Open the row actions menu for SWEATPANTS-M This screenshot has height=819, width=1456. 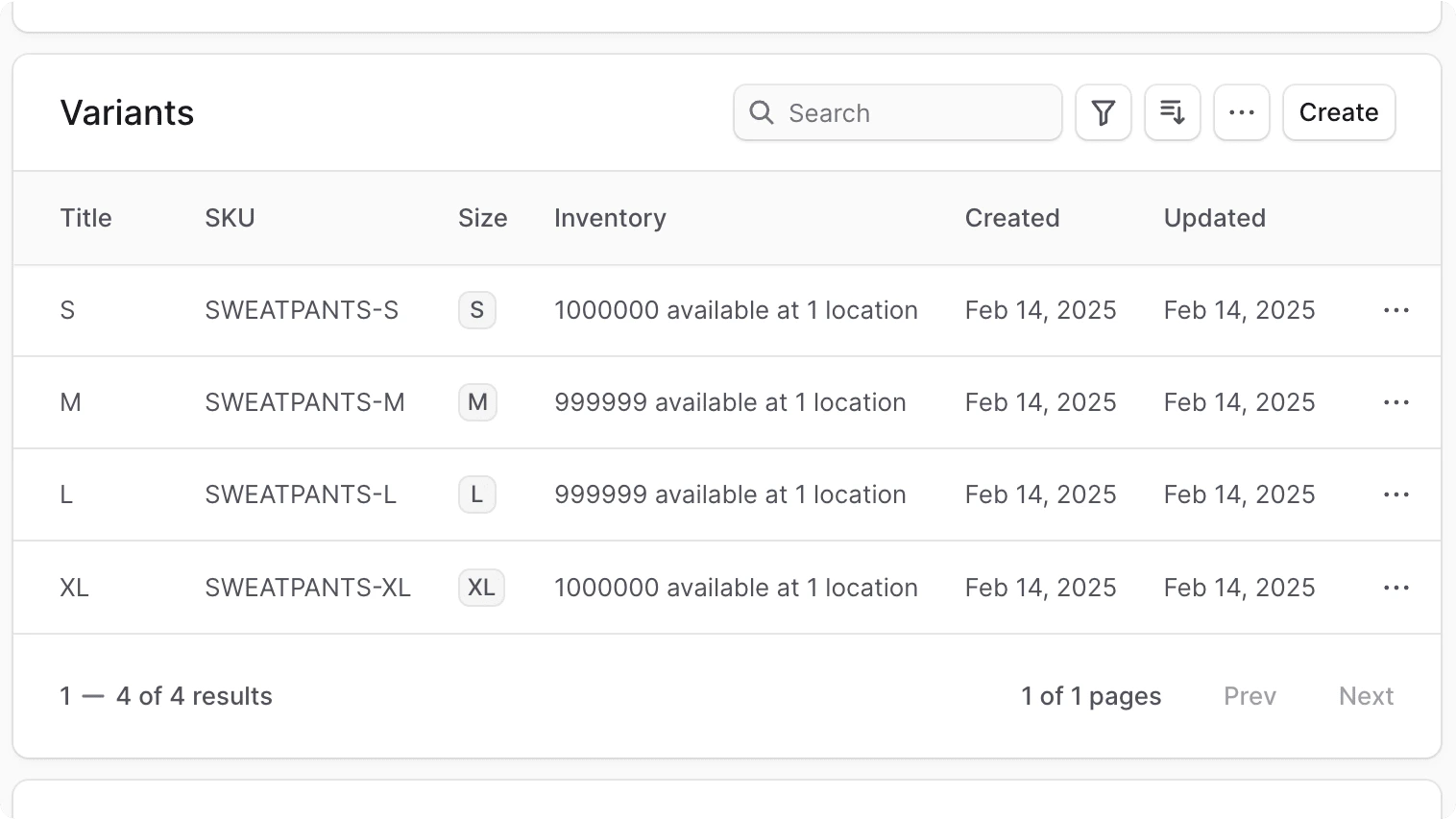pos(1395,402)
